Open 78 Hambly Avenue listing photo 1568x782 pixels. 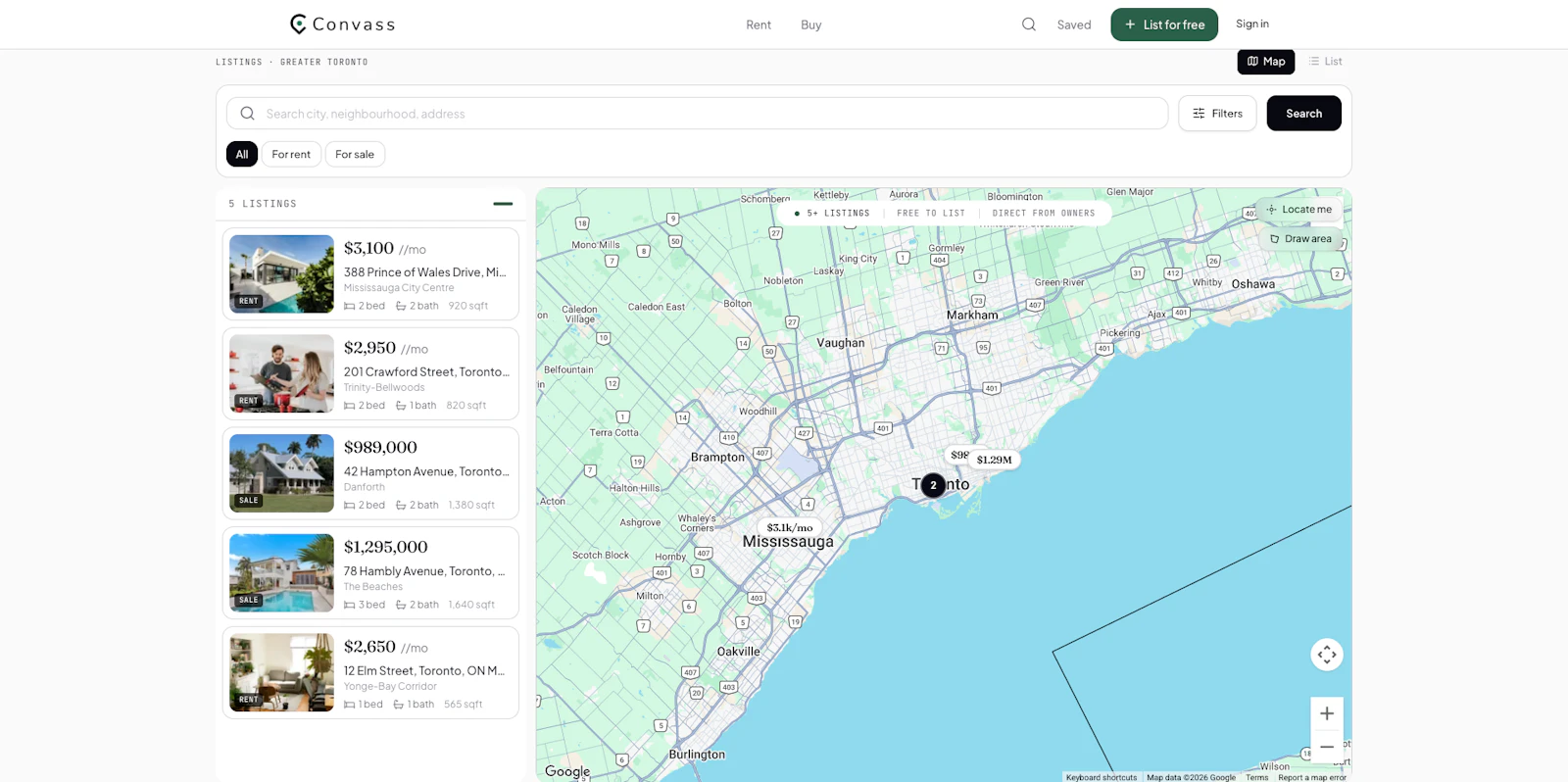tap(281, 572)
